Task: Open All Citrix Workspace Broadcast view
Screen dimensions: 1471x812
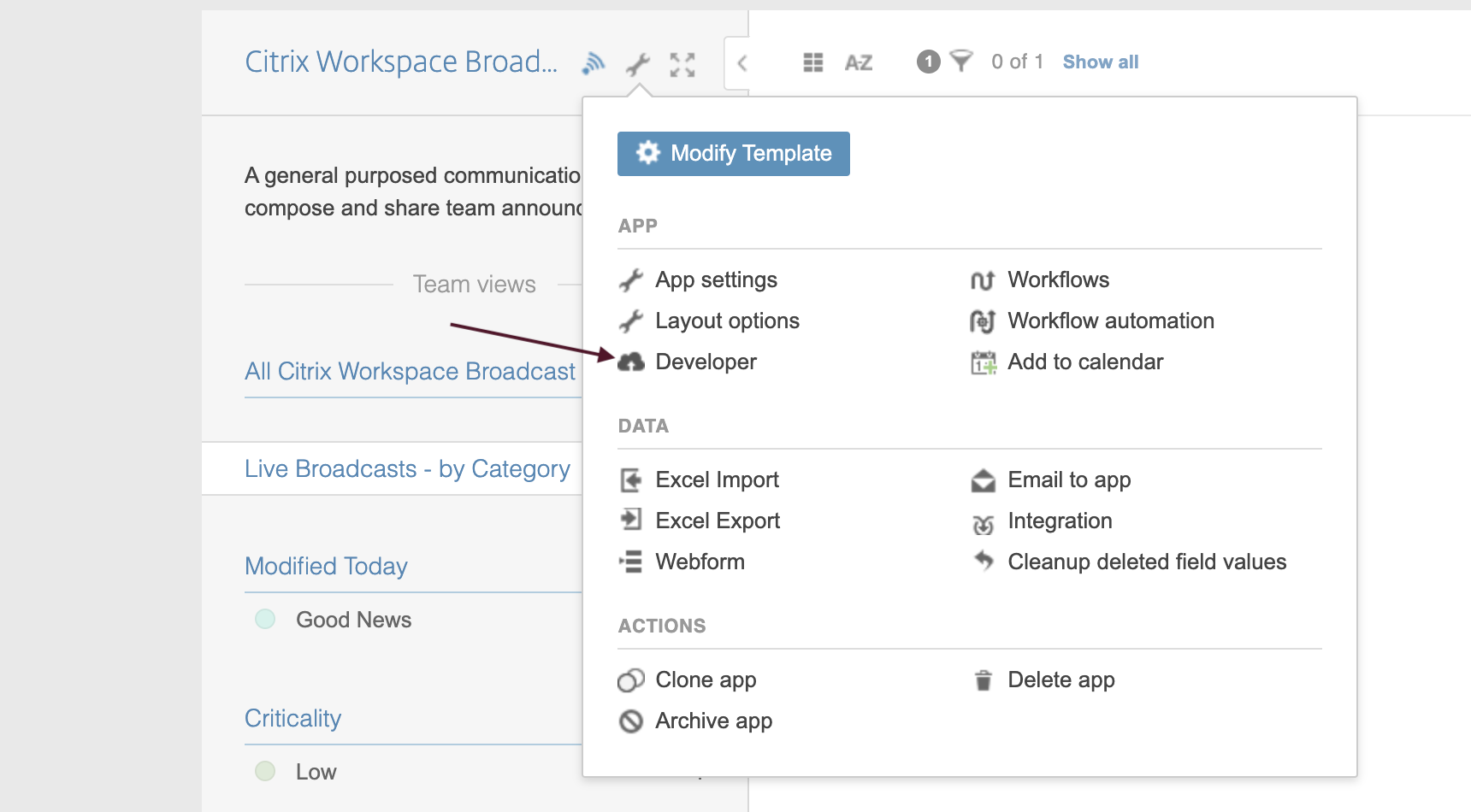Action: 410,372
